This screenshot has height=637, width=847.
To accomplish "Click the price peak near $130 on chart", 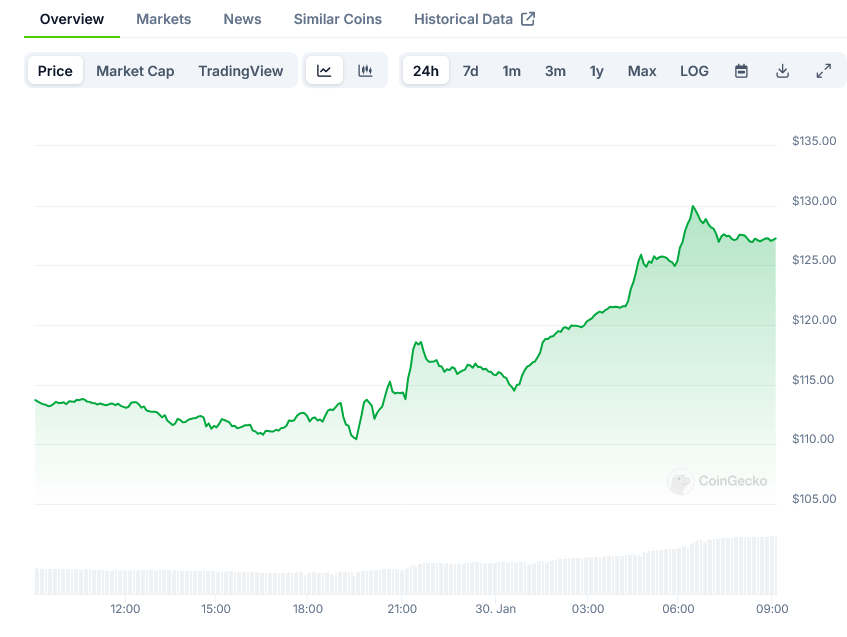I will pyautogui.click(x=692, y=207).
